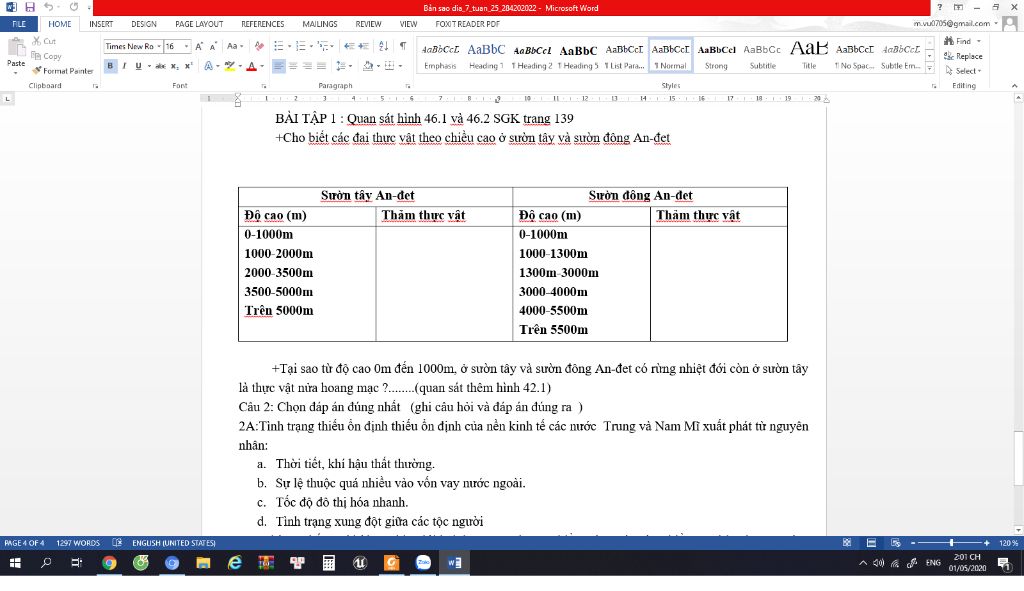1024x591 pixels.
Task: Open the Line Spacing dropdown
Action: 343,66
